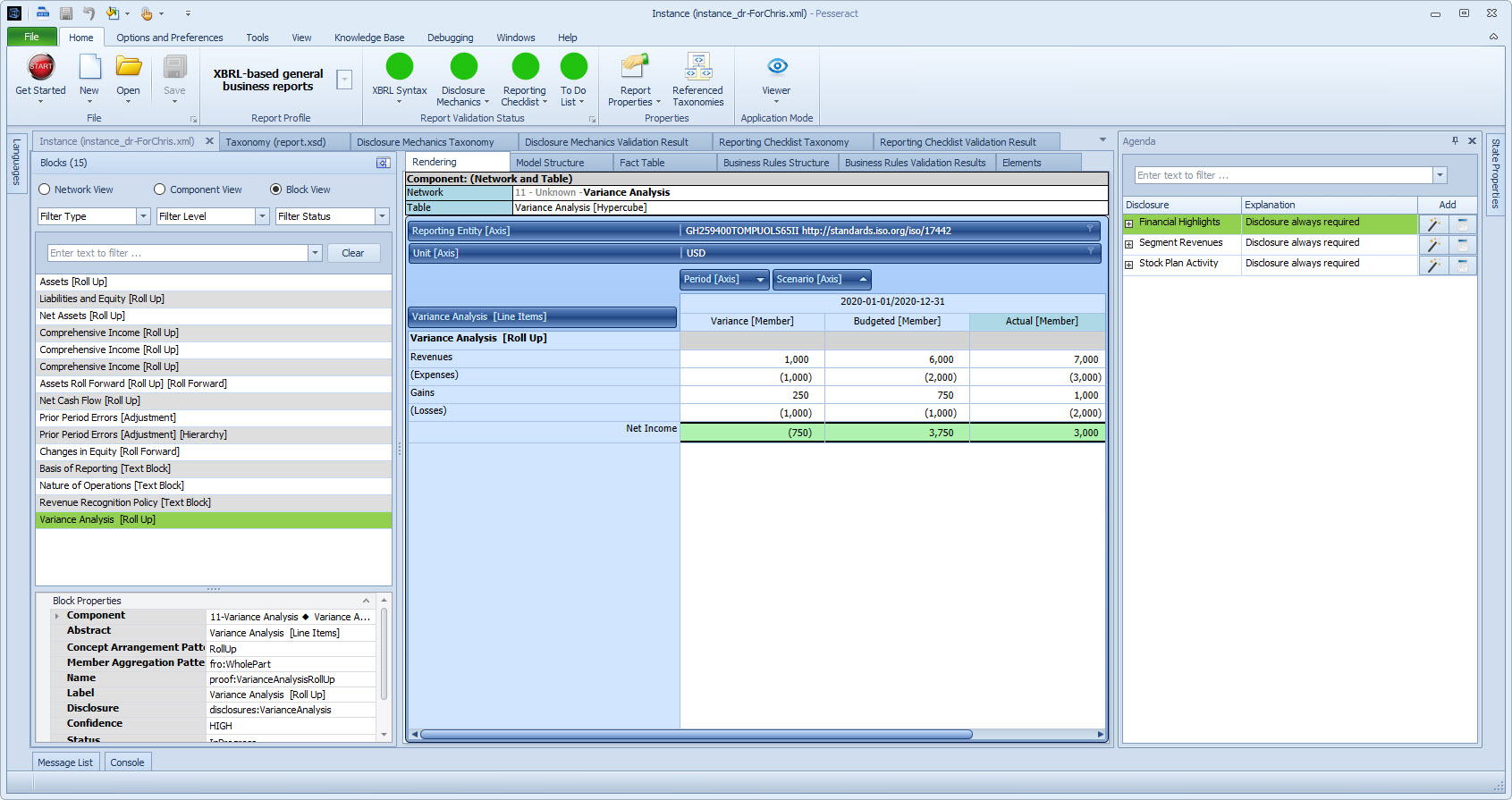Click the Disclosure Mechanics green status icon
This screenshot has width=1512, height=800.
pos(463,67)
